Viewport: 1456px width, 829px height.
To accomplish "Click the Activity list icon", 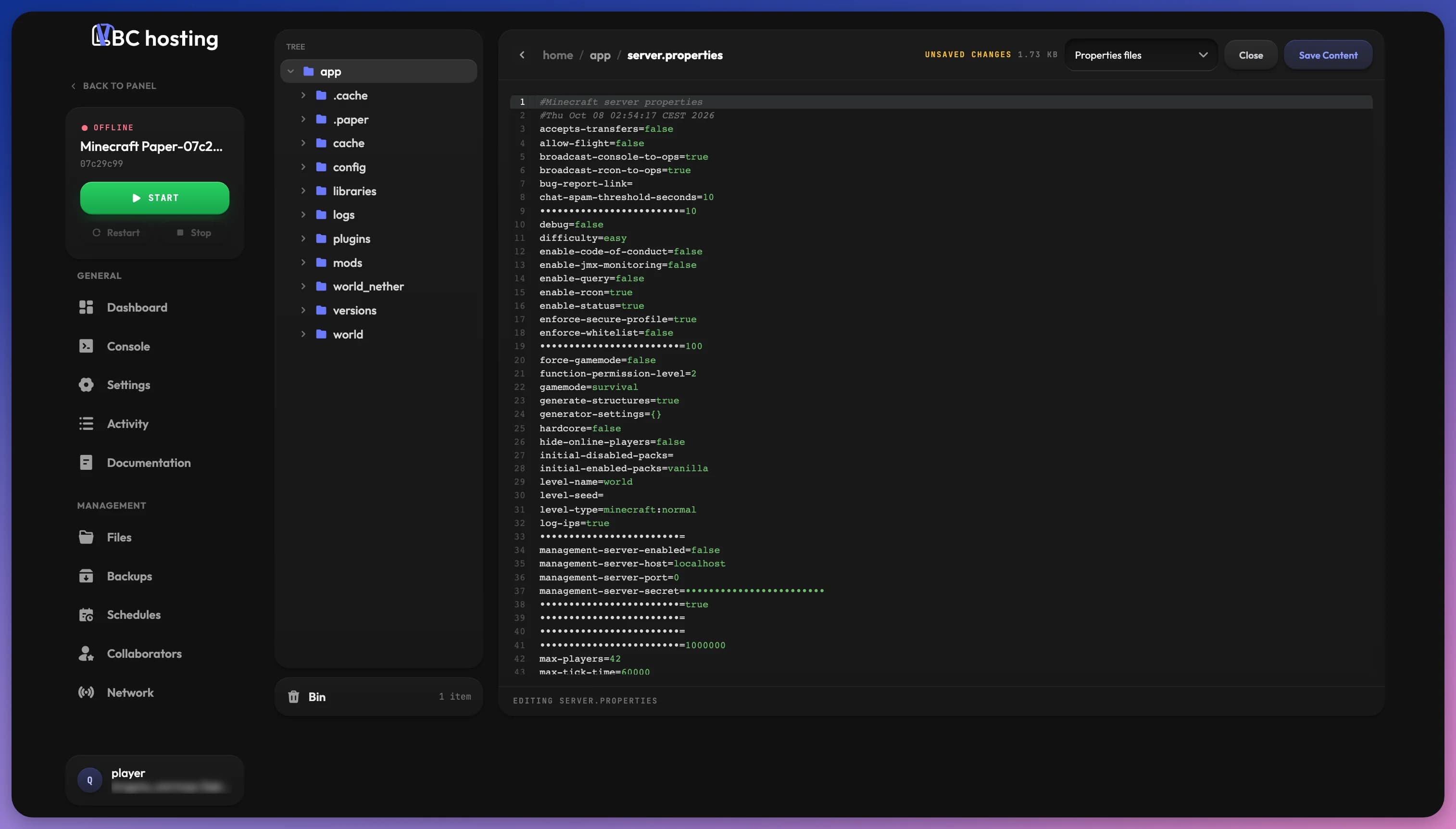I will 86,424.
